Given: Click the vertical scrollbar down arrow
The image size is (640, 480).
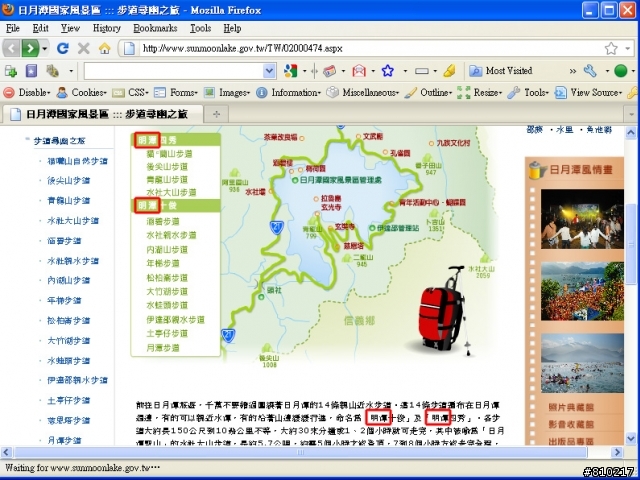Looking at the screenshot, I should pyautogui.click(x=631, y=439).
